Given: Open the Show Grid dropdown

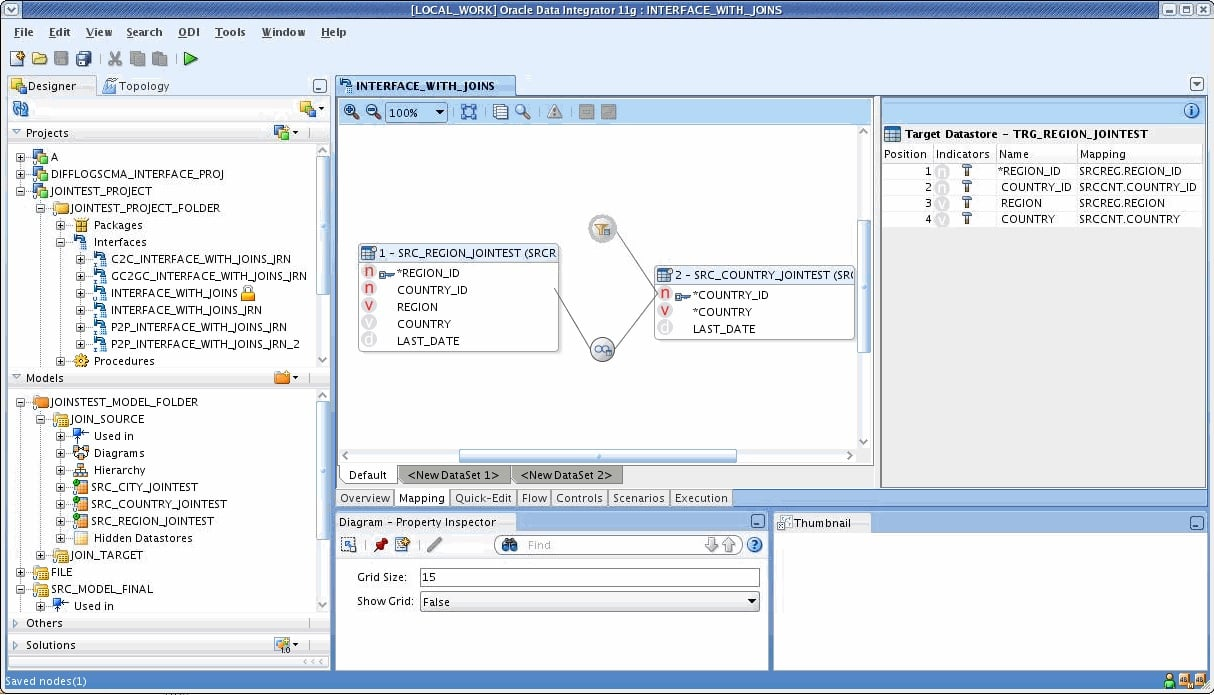Looking at the screenshot, I should 752,601.
